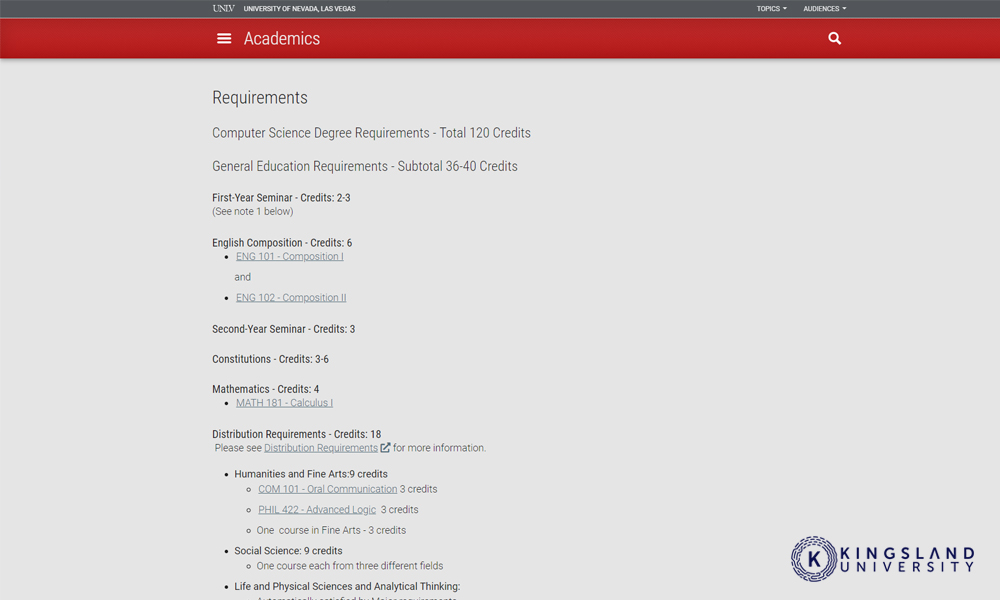Click 'Computer Science Degree Requirements - Total 120 Credits'
This screenshot has height=600, width=1000.
[371, 133]
